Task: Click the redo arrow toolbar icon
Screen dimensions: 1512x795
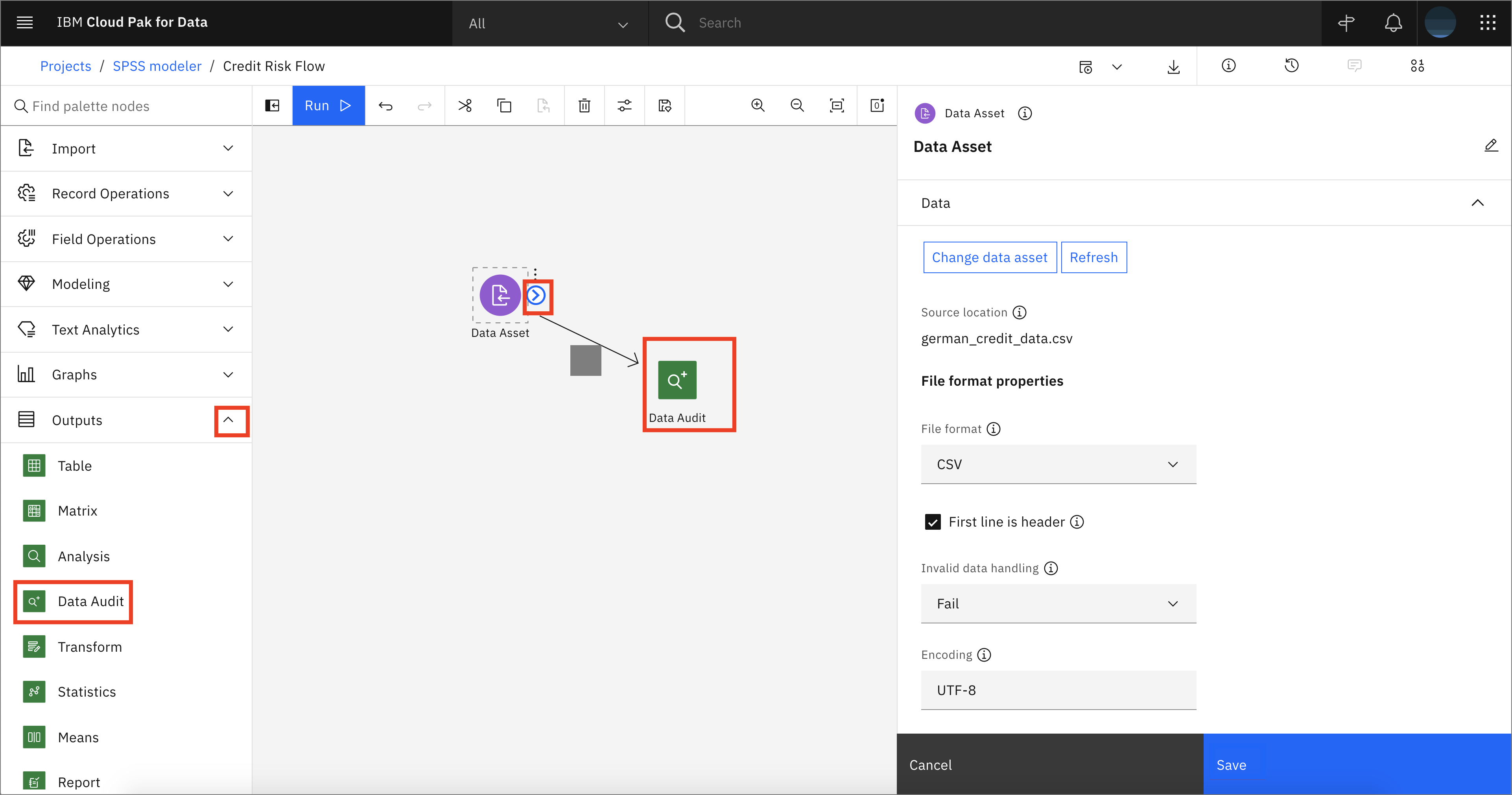Action: (x=424, y=105)
